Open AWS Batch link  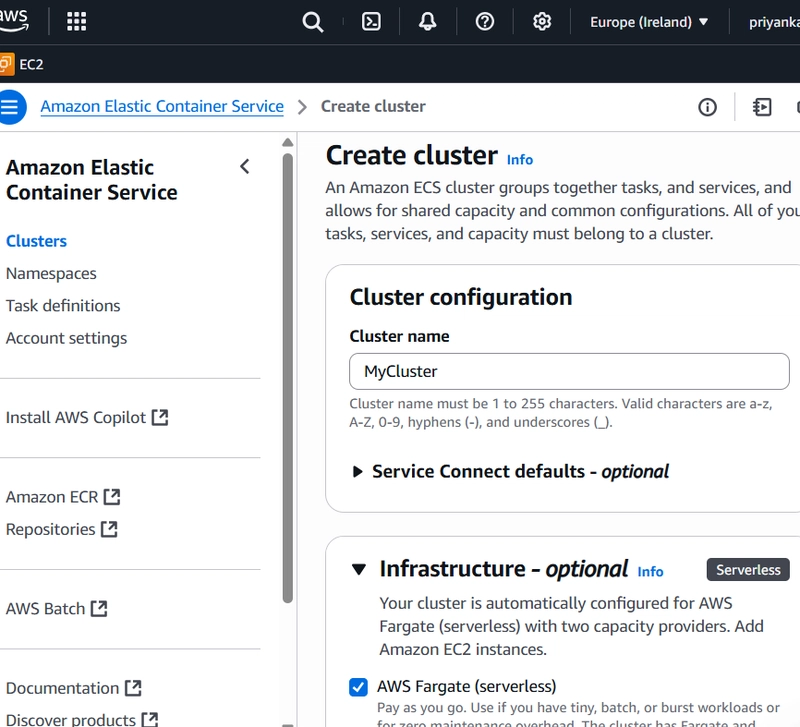(x=45, y=609)
